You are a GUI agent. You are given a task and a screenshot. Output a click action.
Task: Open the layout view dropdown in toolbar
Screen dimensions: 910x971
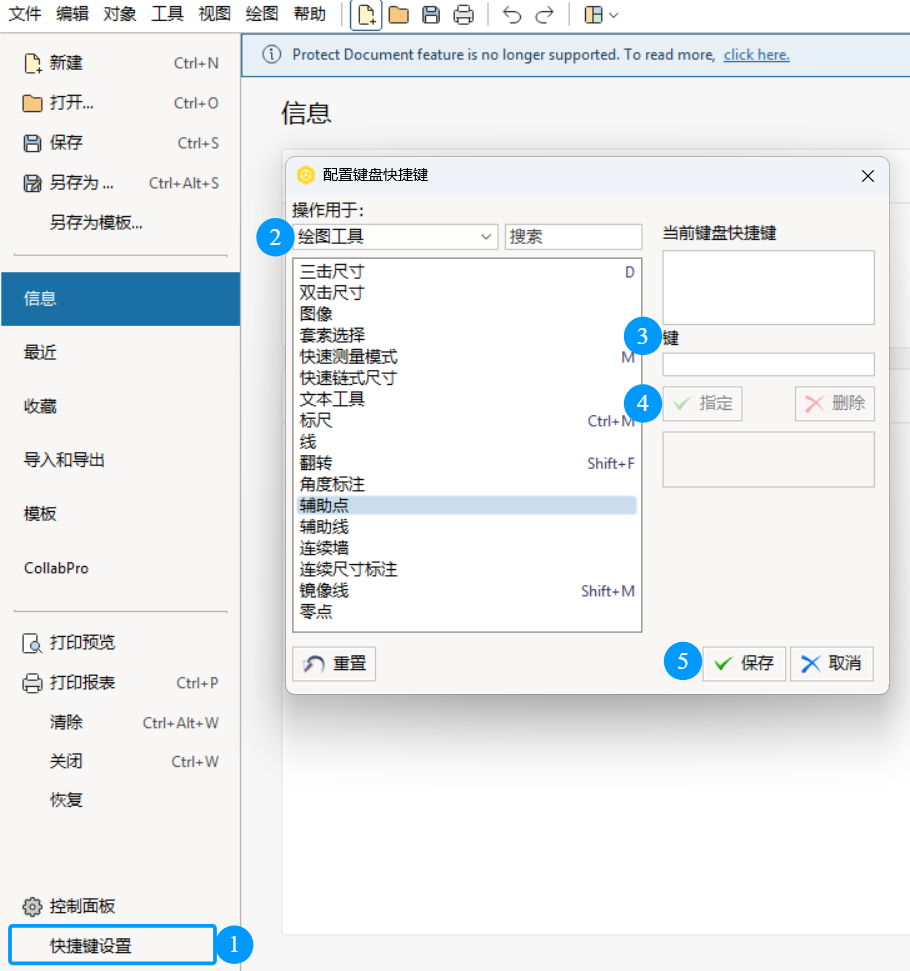[601, 15]
